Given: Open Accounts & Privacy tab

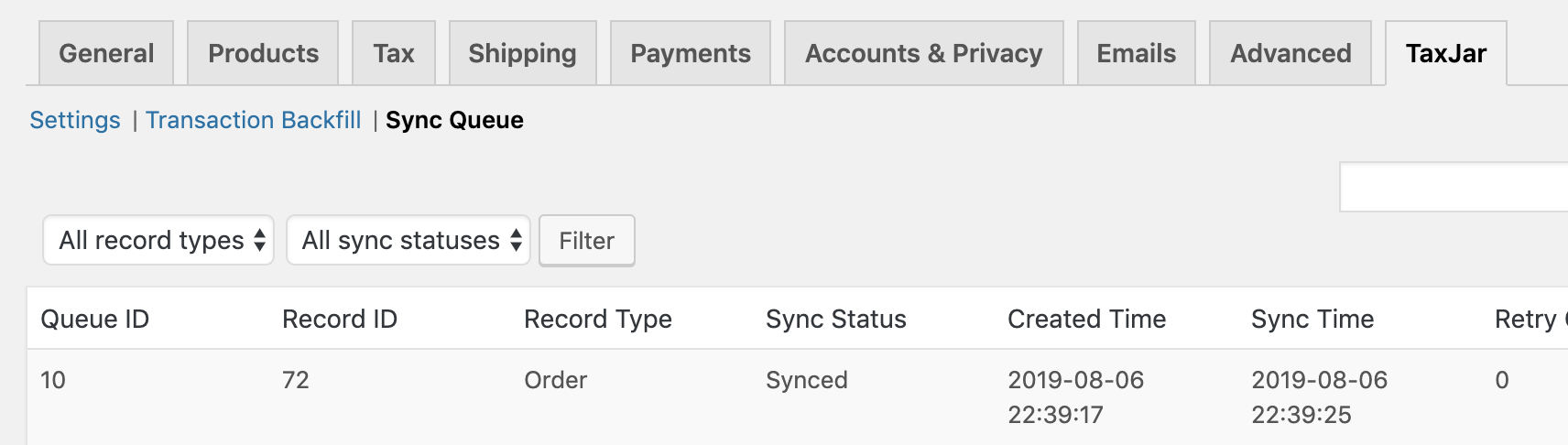Looking at the screenshot, I should [x=923, y=53].
